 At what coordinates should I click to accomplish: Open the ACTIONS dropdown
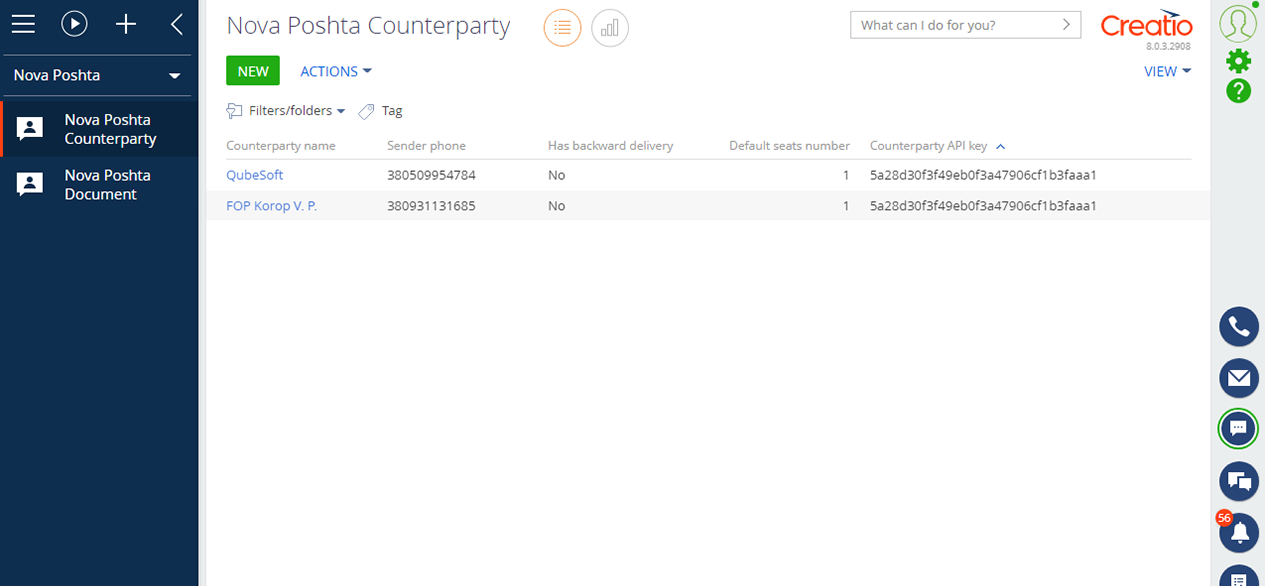335,71
